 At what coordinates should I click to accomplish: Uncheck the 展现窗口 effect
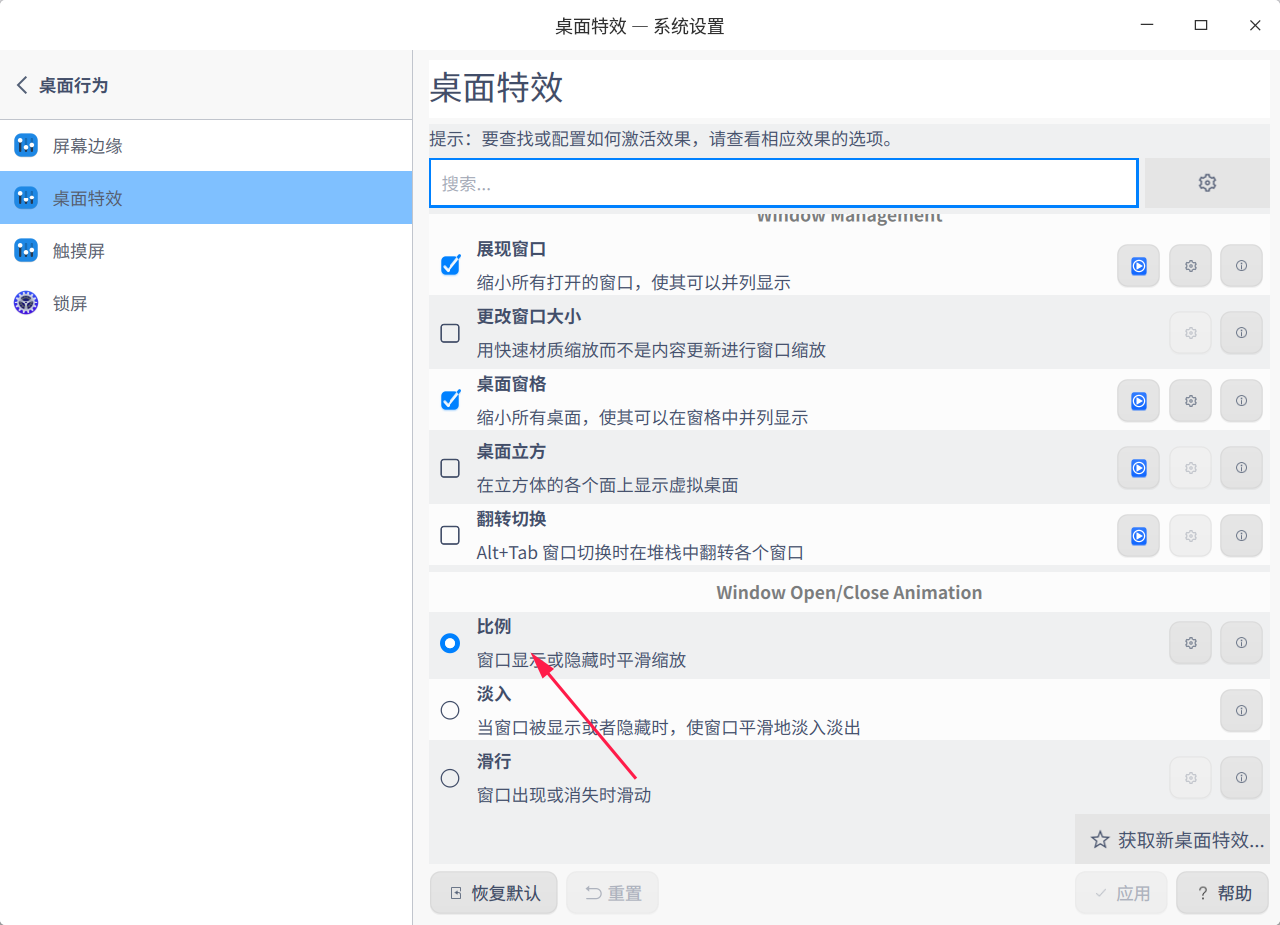(449, 264)
